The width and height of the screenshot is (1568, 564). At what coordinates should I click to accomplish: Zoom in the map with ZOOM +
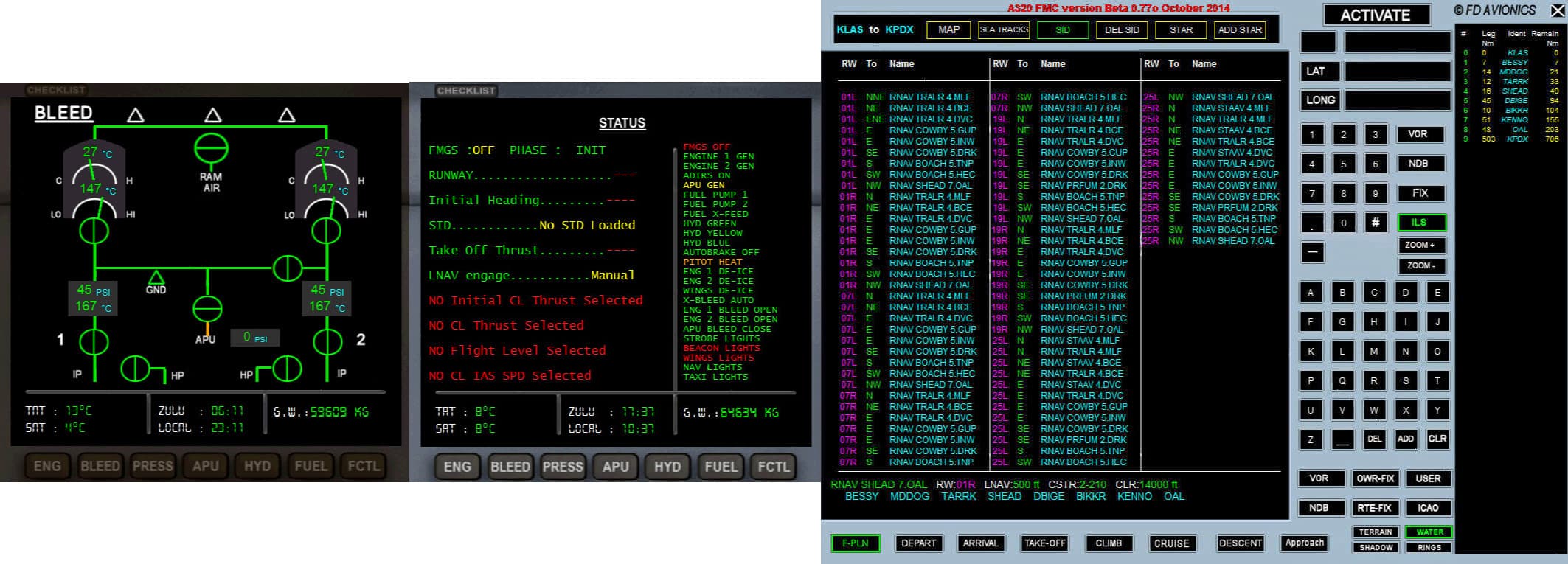coord(1420,245)
